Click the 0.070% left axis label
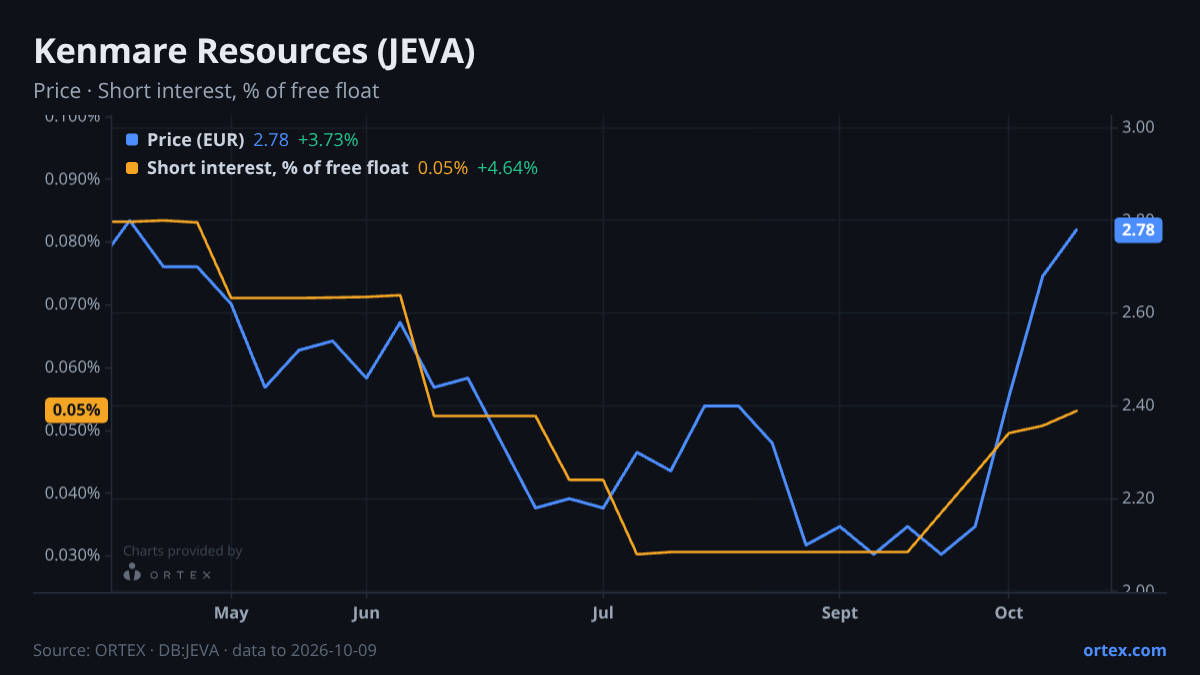The height and width of the screenshot is (675, 1200). (72, 304)
